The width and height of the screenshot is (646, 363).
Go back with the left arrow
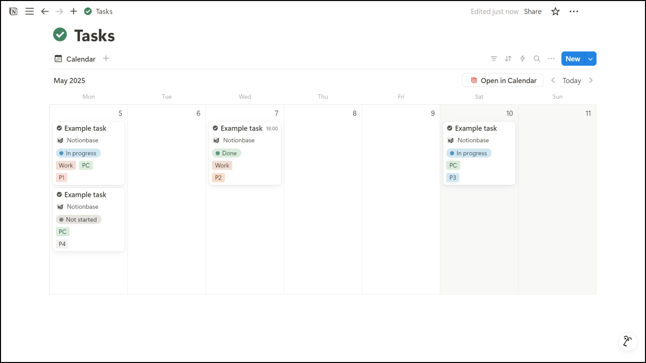(45, 12)
